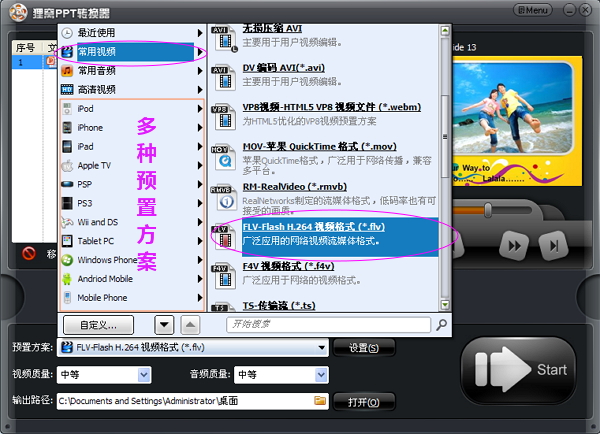Select RM-RealVideo (*.rmvb) format
The height and width of the screenshot is (434, 600).
coord(295,187)
